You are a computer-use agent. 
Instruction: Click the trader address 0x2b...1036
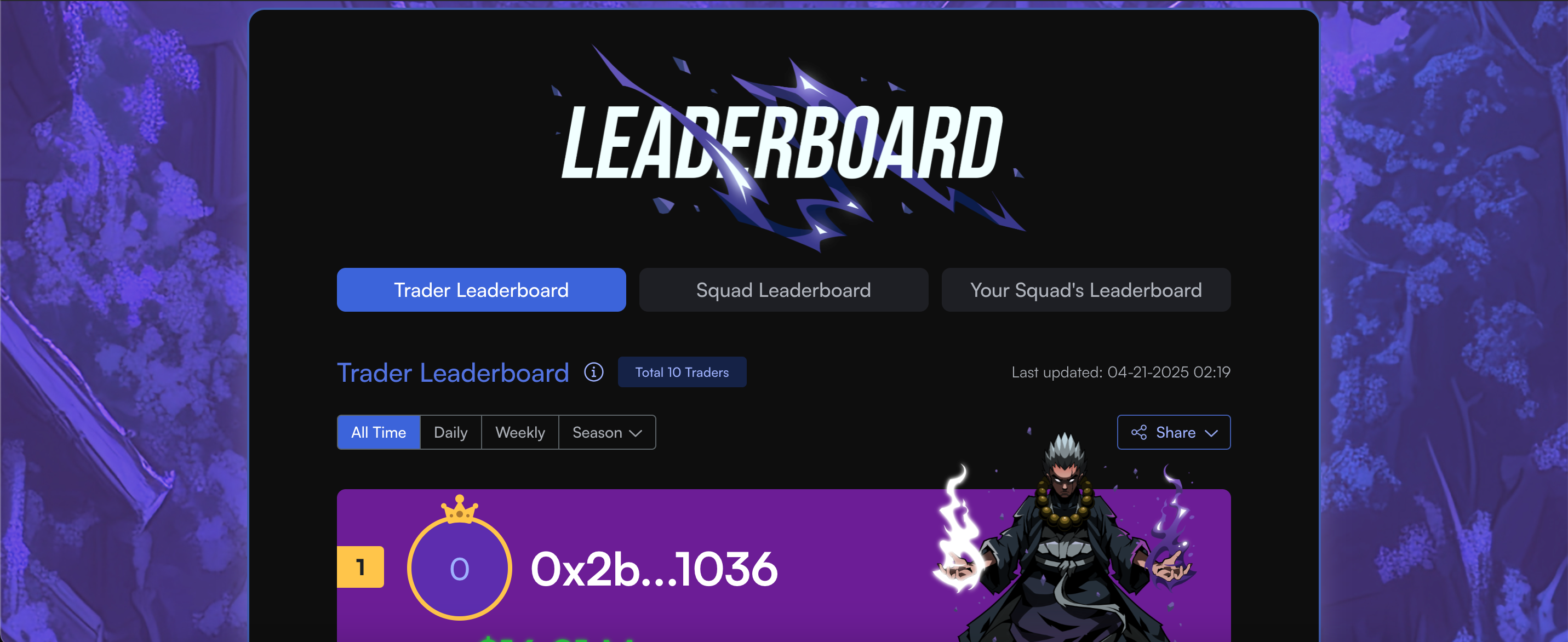click(654, 569)
